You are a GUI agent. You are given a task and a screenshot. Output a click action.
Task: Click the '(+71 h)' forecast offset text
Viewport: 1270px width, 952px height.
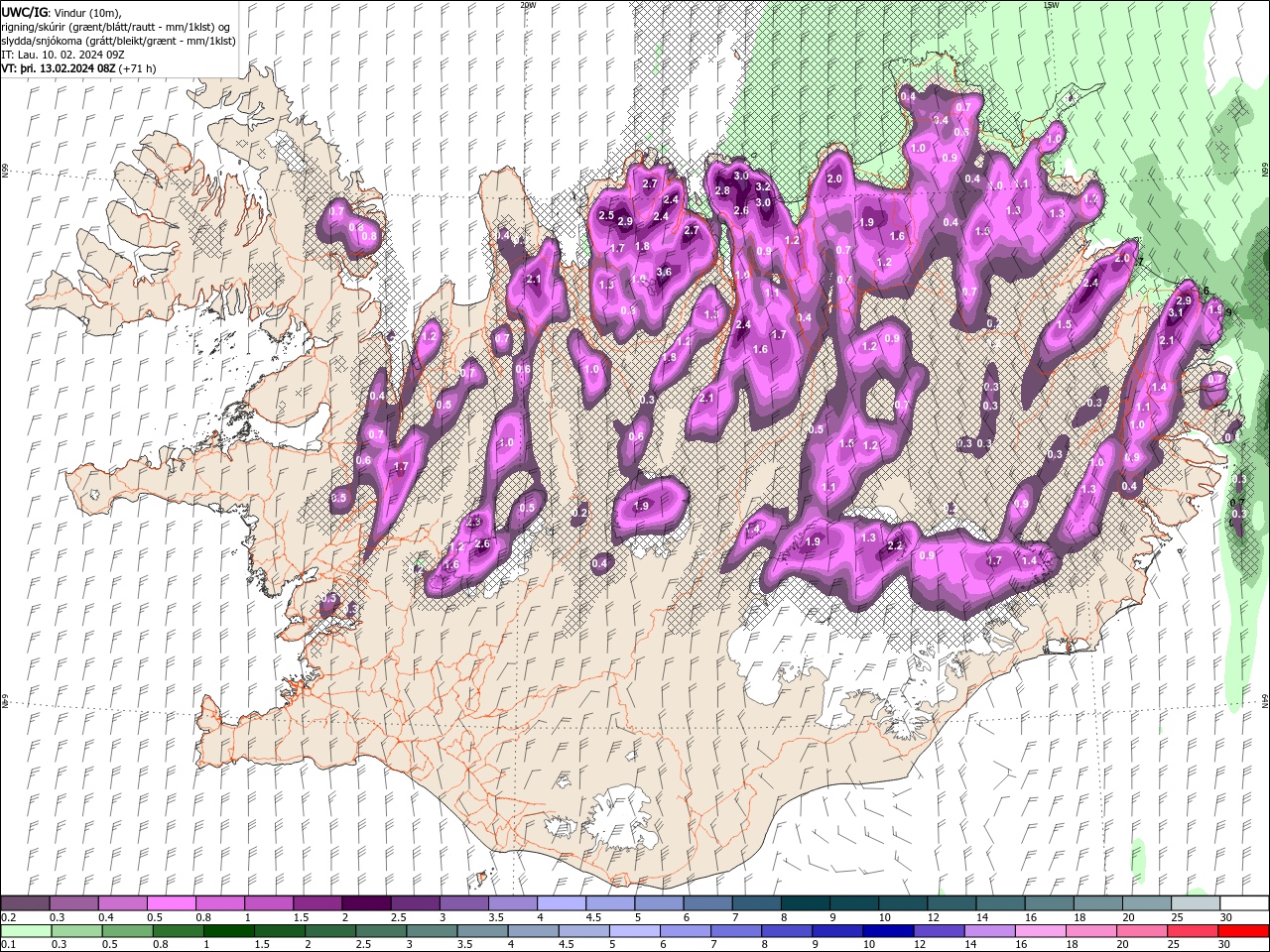pyautogui.click(x=137, y=68)
